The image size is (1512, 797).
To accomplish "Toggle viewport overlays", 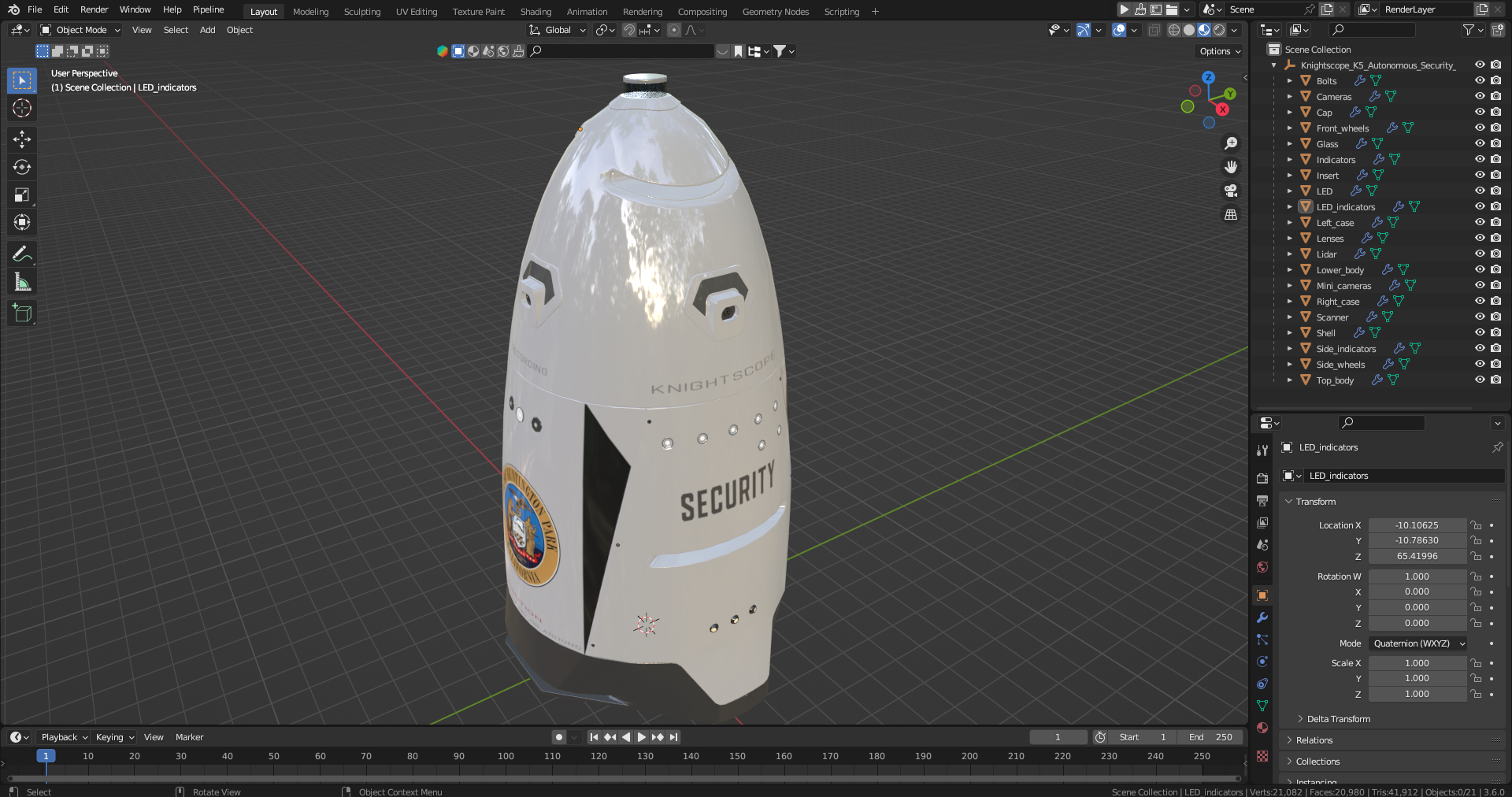I will click(x=1119, y=30).
